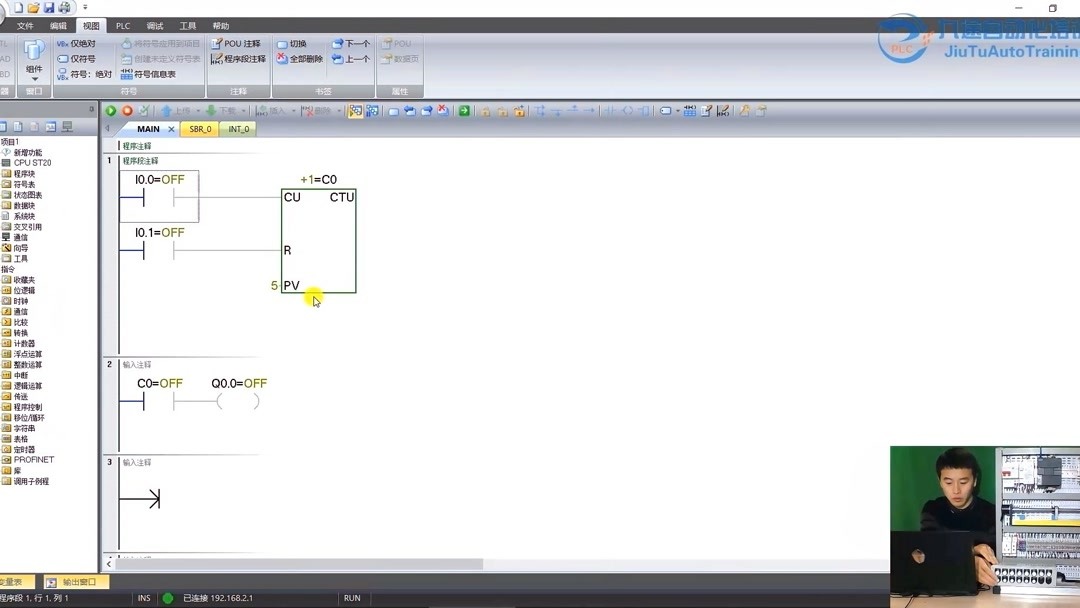This screenshot has width=1080, height=608.
Task: Click the green RUN button in toolbar
Action: (x=110, y=111)
